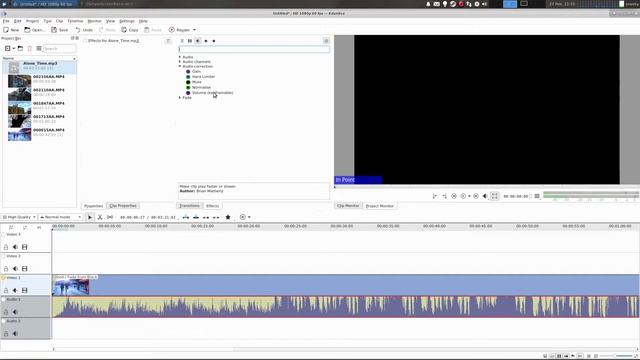This screenshot has height=360, width=640.
Task: Select the Gain effect
Action: 196,71
